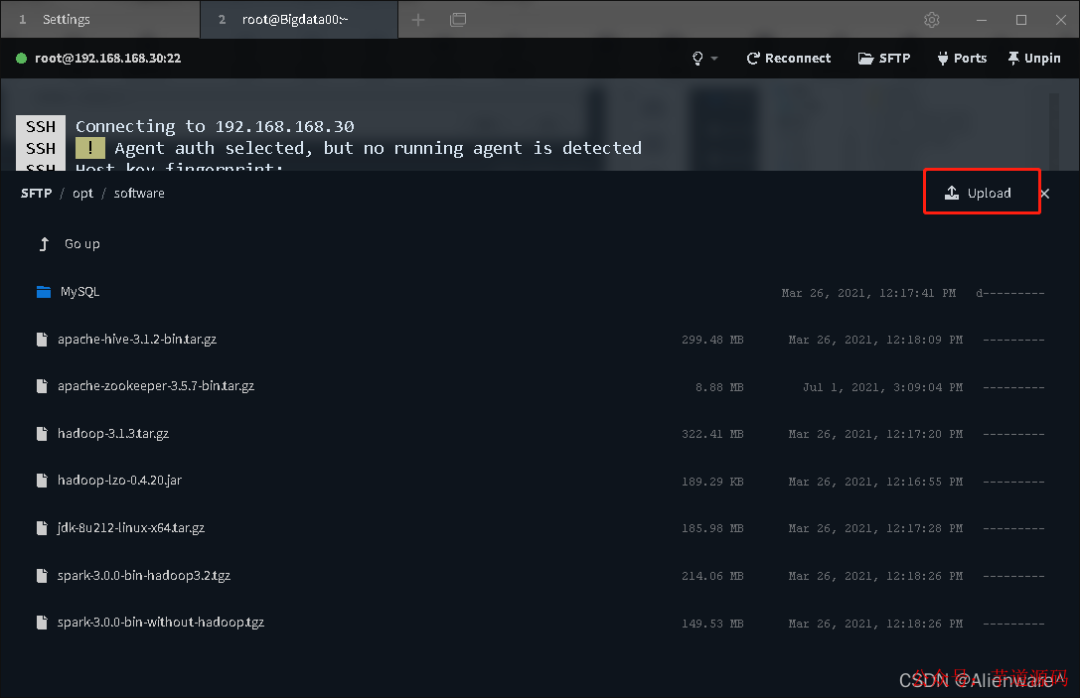Click file icon of spark-3.0.0-bin-hadoop3.2
1080x698 pixels.
[x=42, y=575]
